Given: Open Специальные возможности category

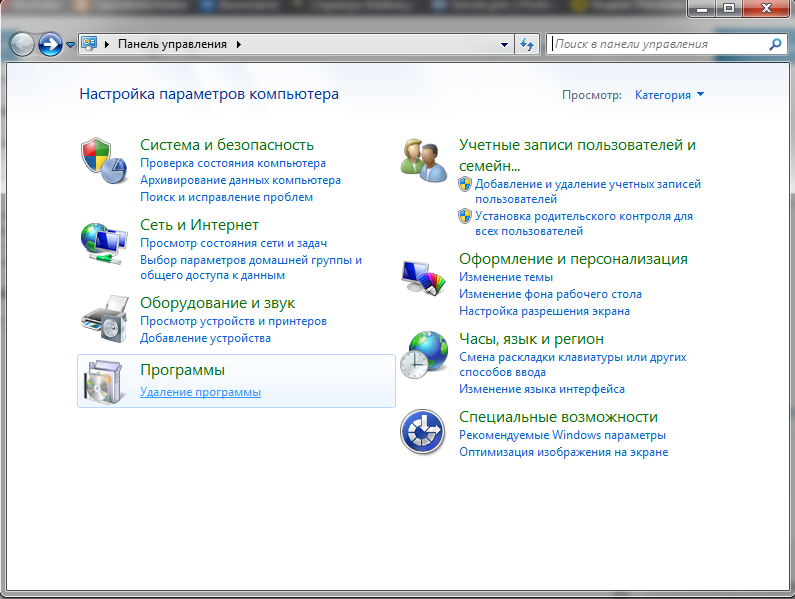Looking at the screenshot, I should [558, 417].
